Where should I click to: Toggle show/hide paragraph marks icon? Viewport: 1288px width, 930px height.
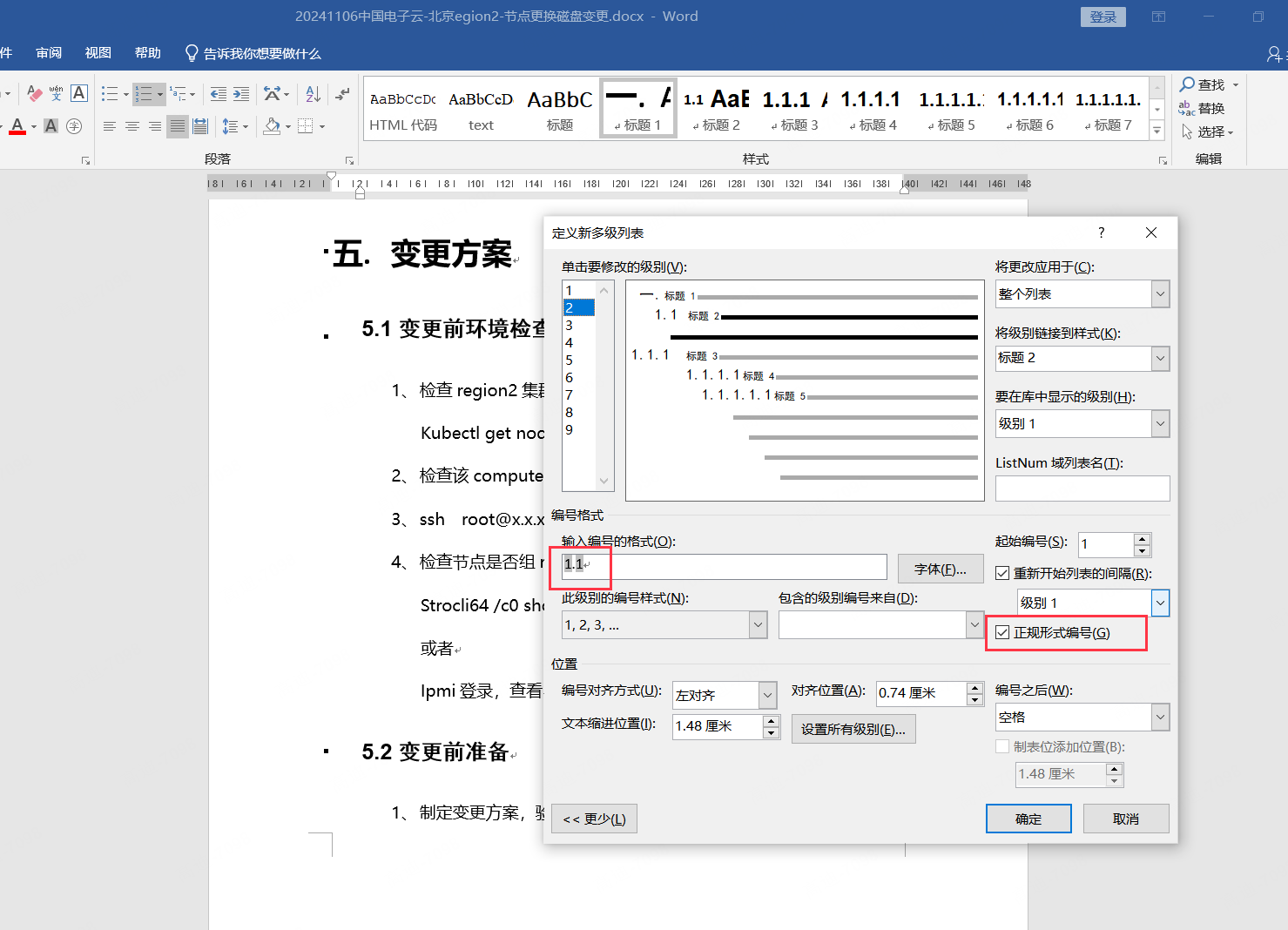(343, 93)
